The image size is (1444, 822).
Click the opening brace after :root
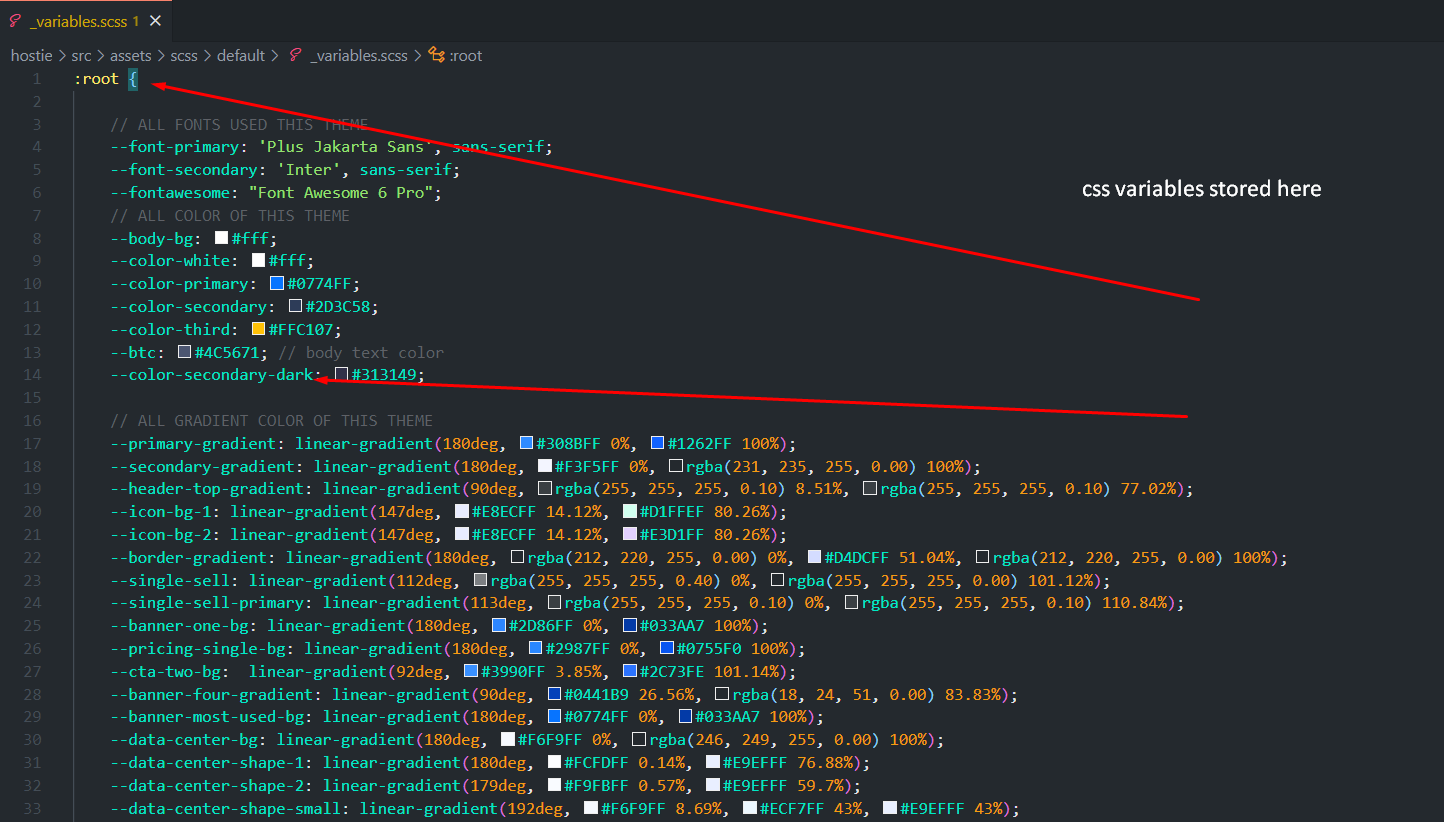coord(133,79)
